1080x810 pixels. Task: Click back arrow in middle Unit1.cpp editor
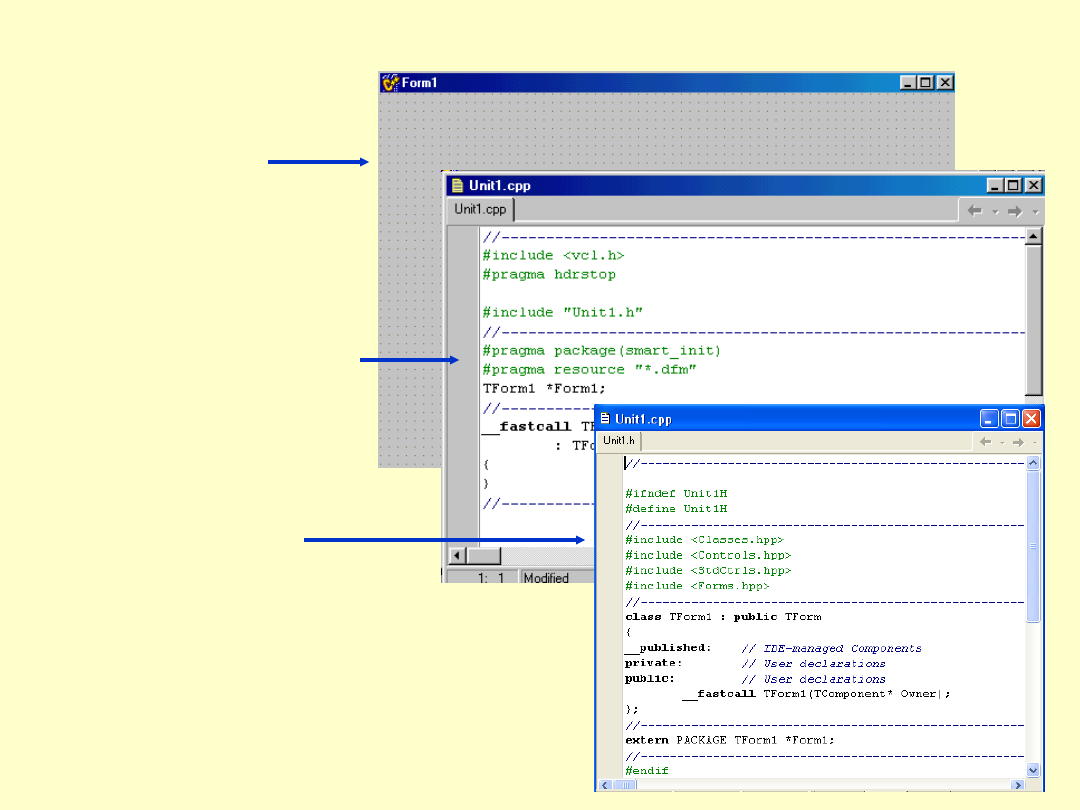(975, 211)
